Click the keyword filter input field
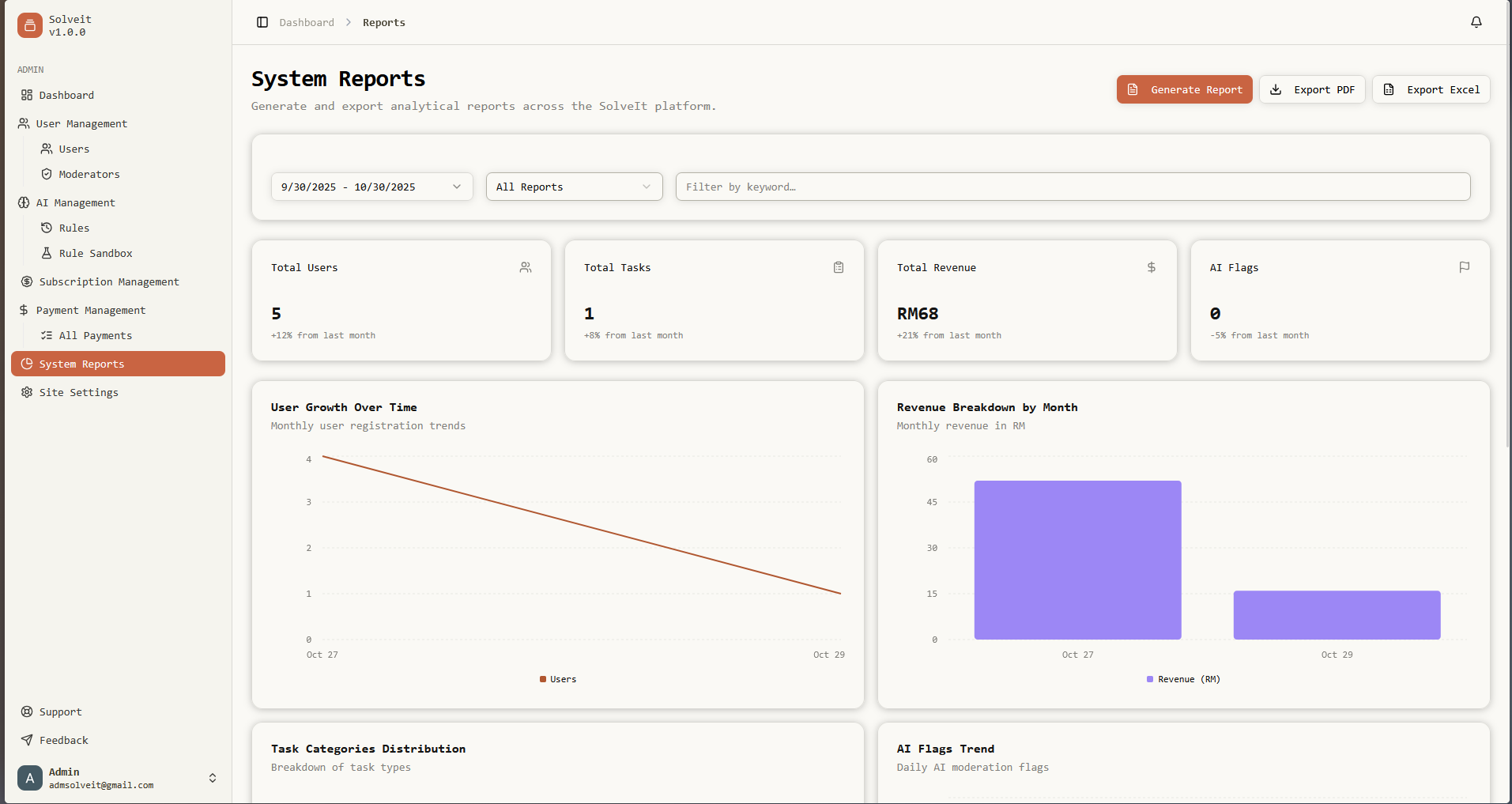Image resolution: width=1512 pixels, height=804 pixels. pyautogui.click(x=1072, y=187)
